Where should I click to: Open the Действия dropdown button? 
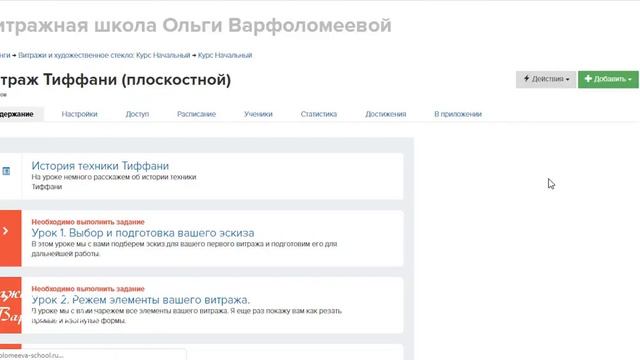(x=546, y=79)
